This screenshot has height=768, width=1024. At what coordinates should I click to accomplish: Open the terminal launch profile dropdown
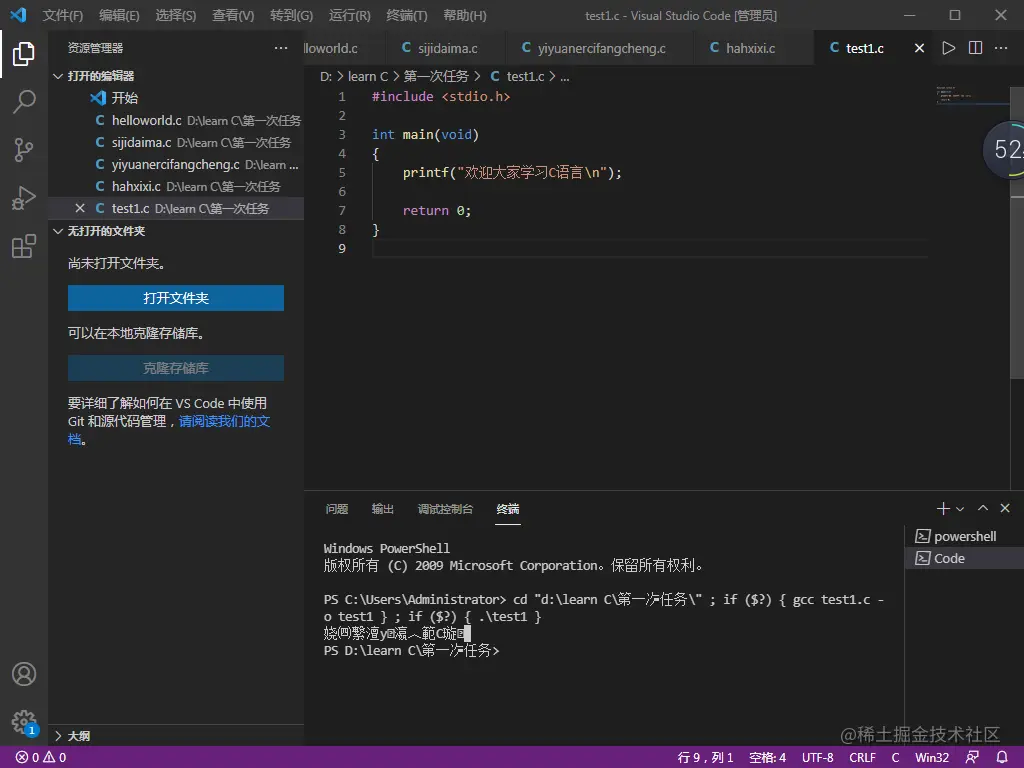960,509
